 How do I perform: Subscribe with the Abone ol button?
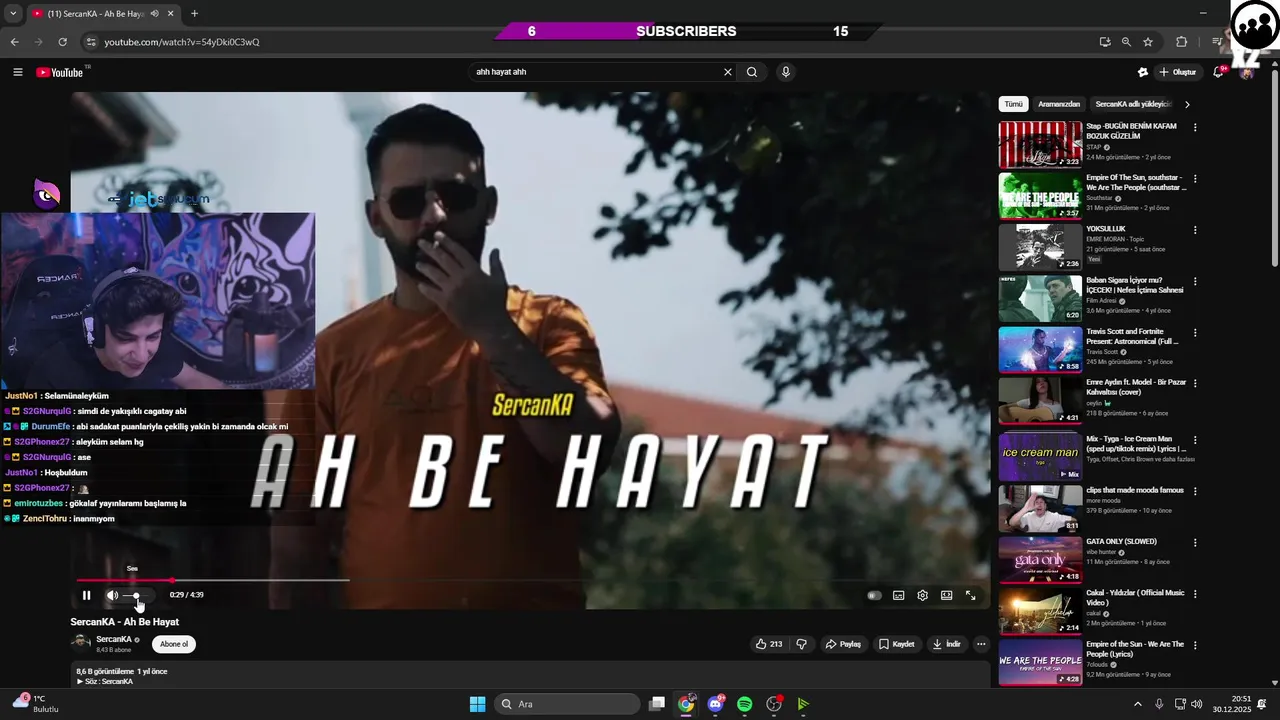point(174,644)
